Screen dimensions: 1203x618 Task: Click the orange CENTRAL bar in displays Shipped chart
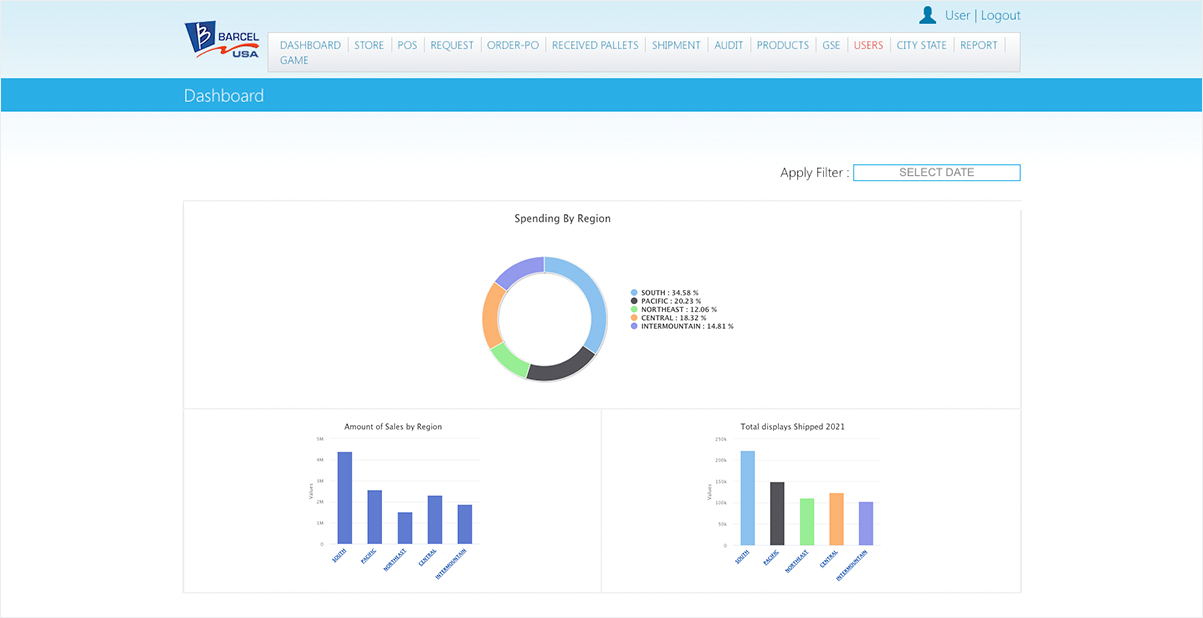coord(836,520)
